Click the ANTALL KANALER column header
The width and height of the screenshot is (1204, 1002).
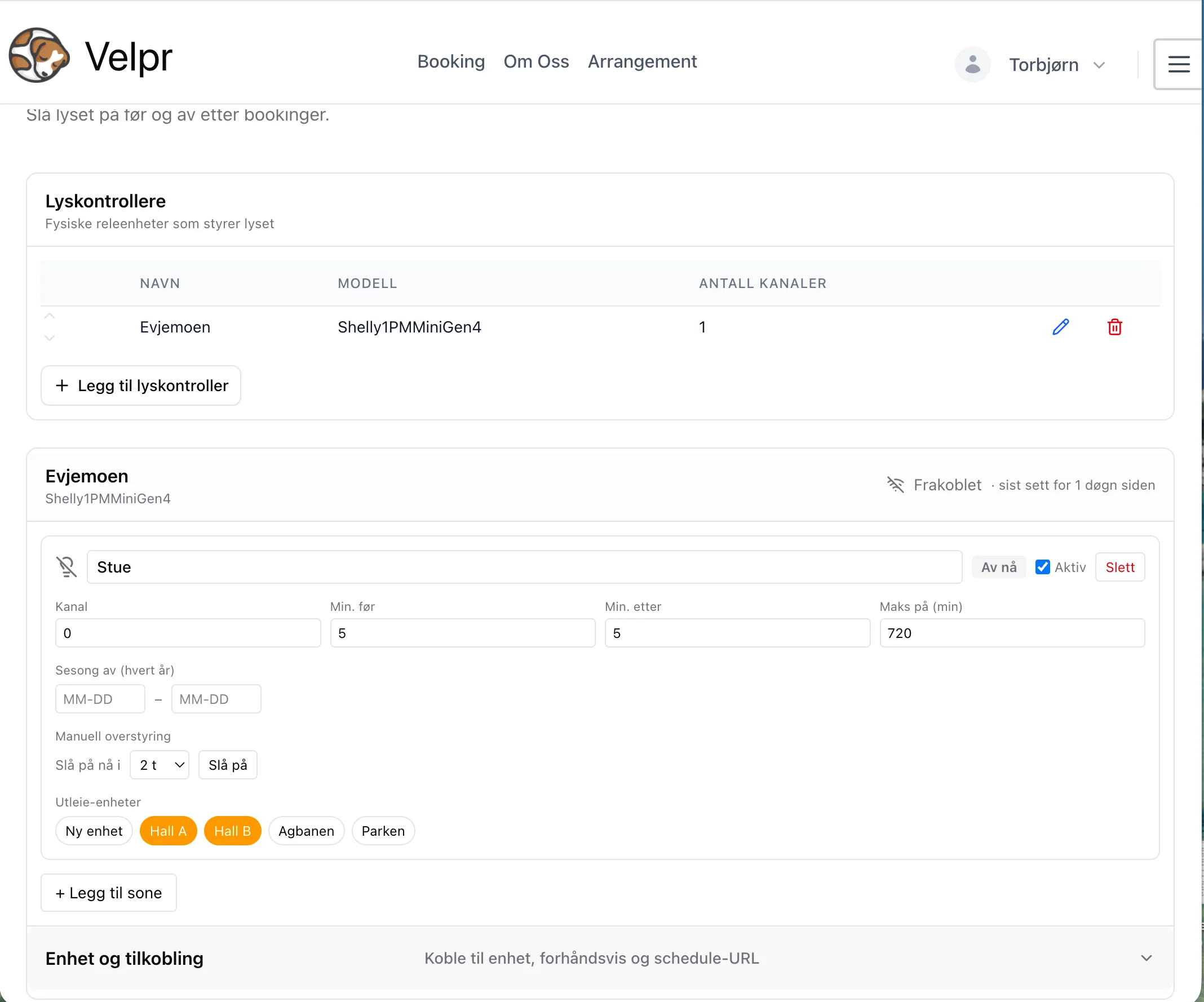763,283
